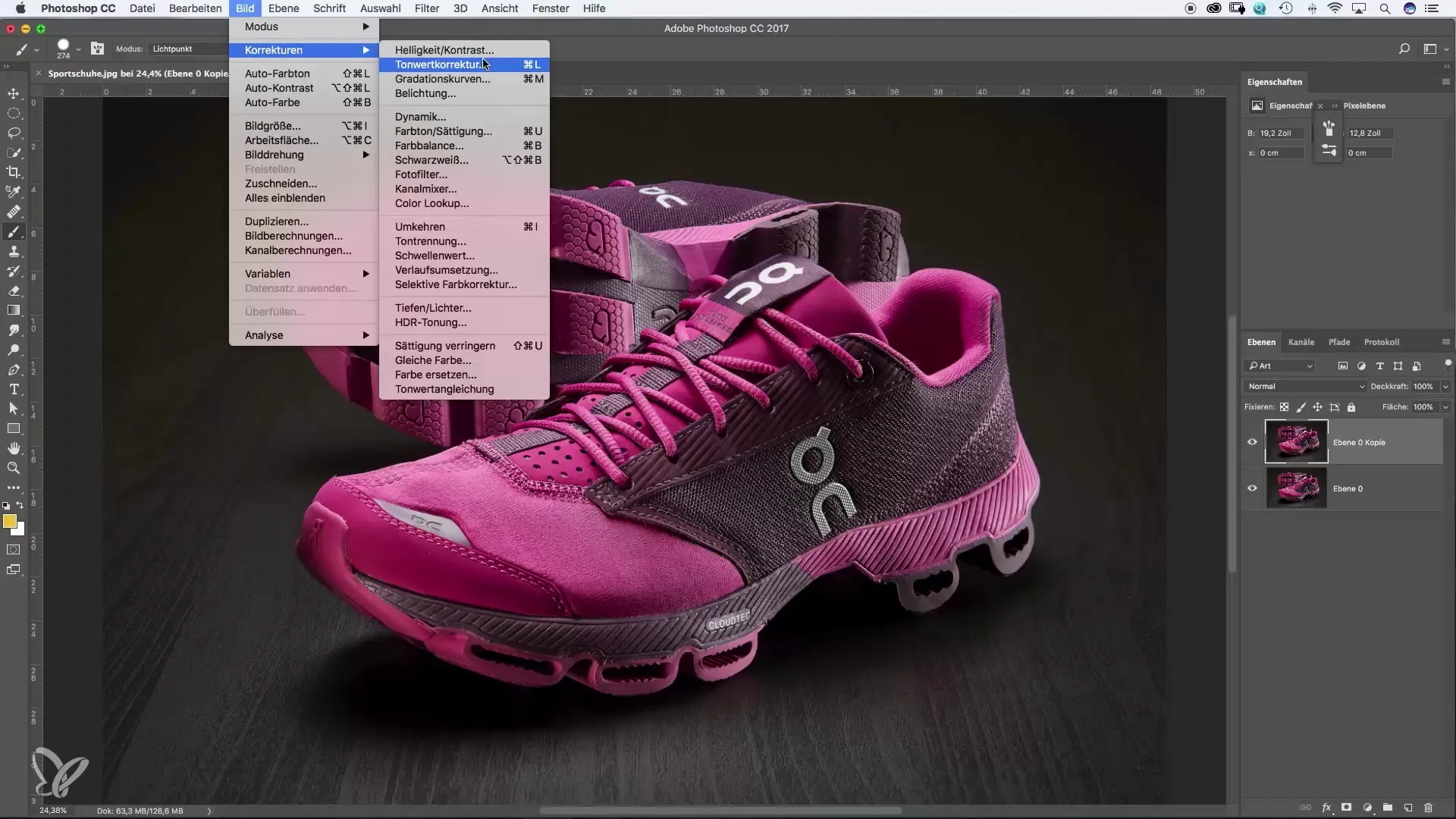Open the Fläche fill slider dropdown
The image size is (1456, 819).
tap(1445, 407)
